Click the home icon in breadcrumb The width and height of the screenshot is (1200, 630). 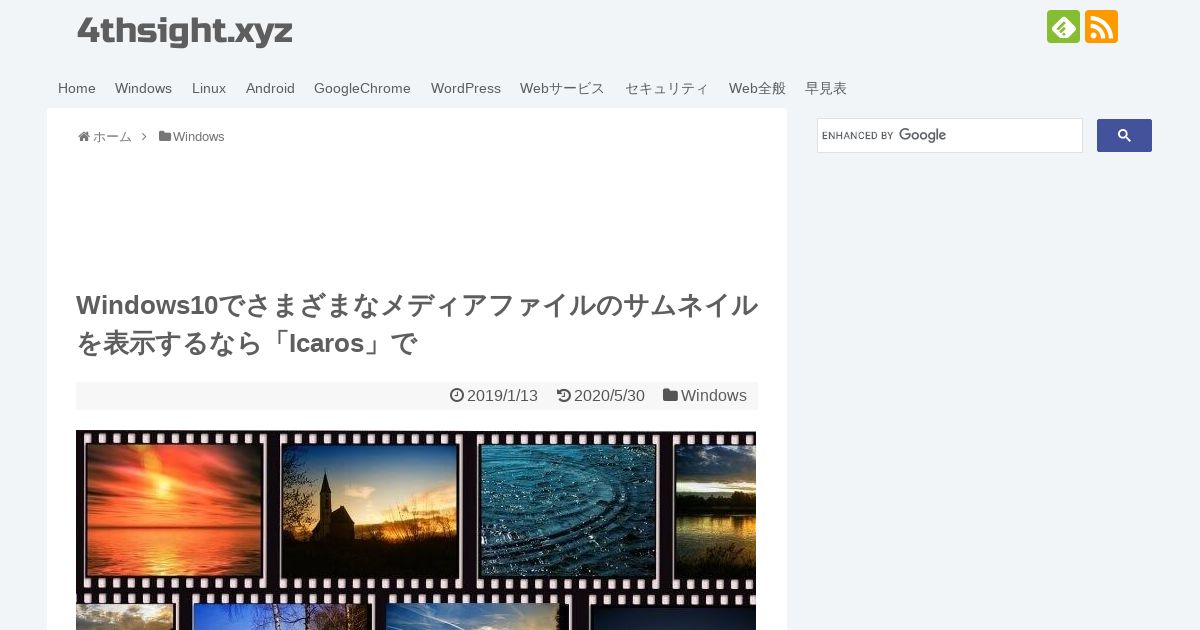coord(83,137)
